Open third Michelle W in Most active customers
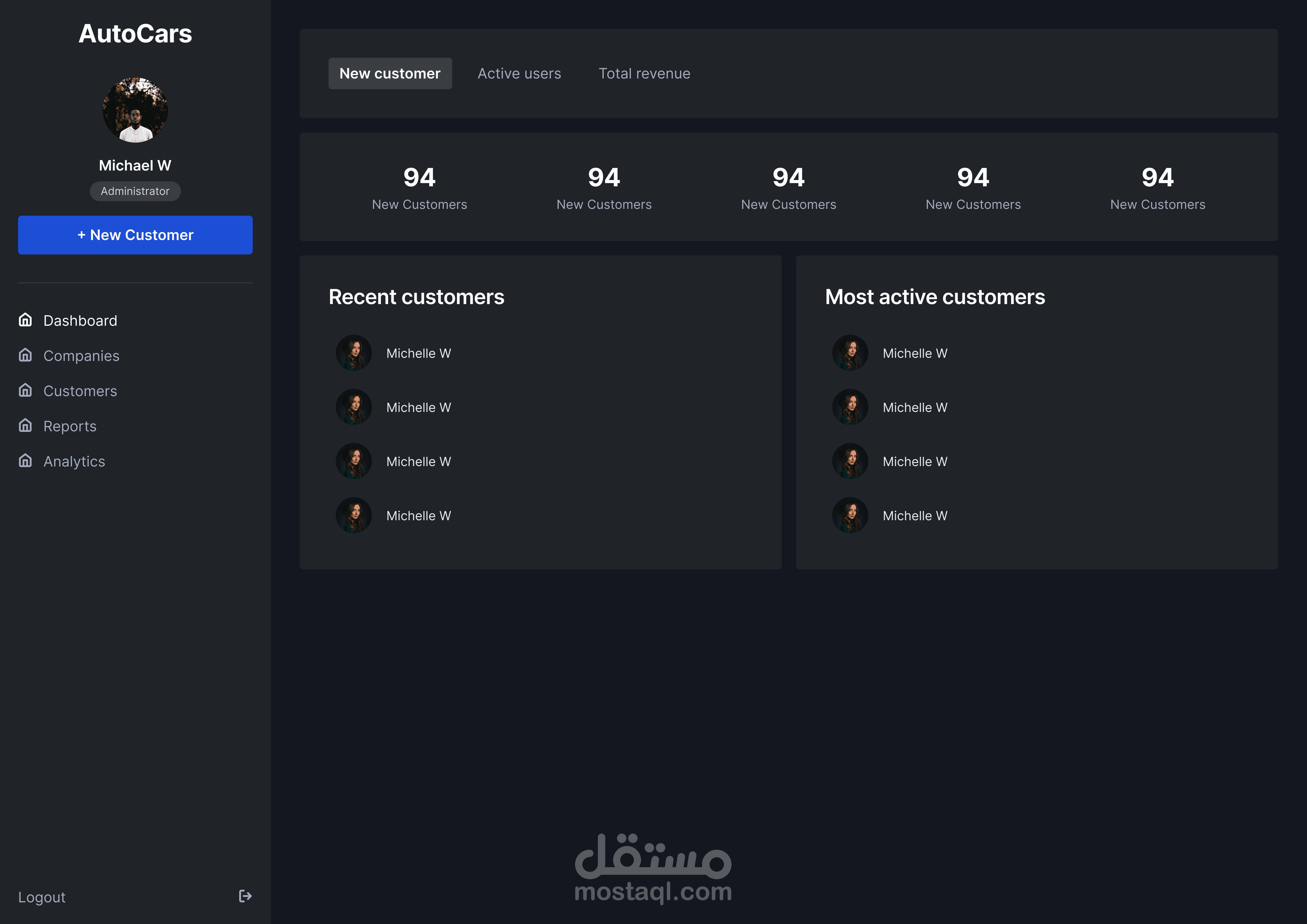This screenshot has width=1307, height=924. tap(915, 461)
